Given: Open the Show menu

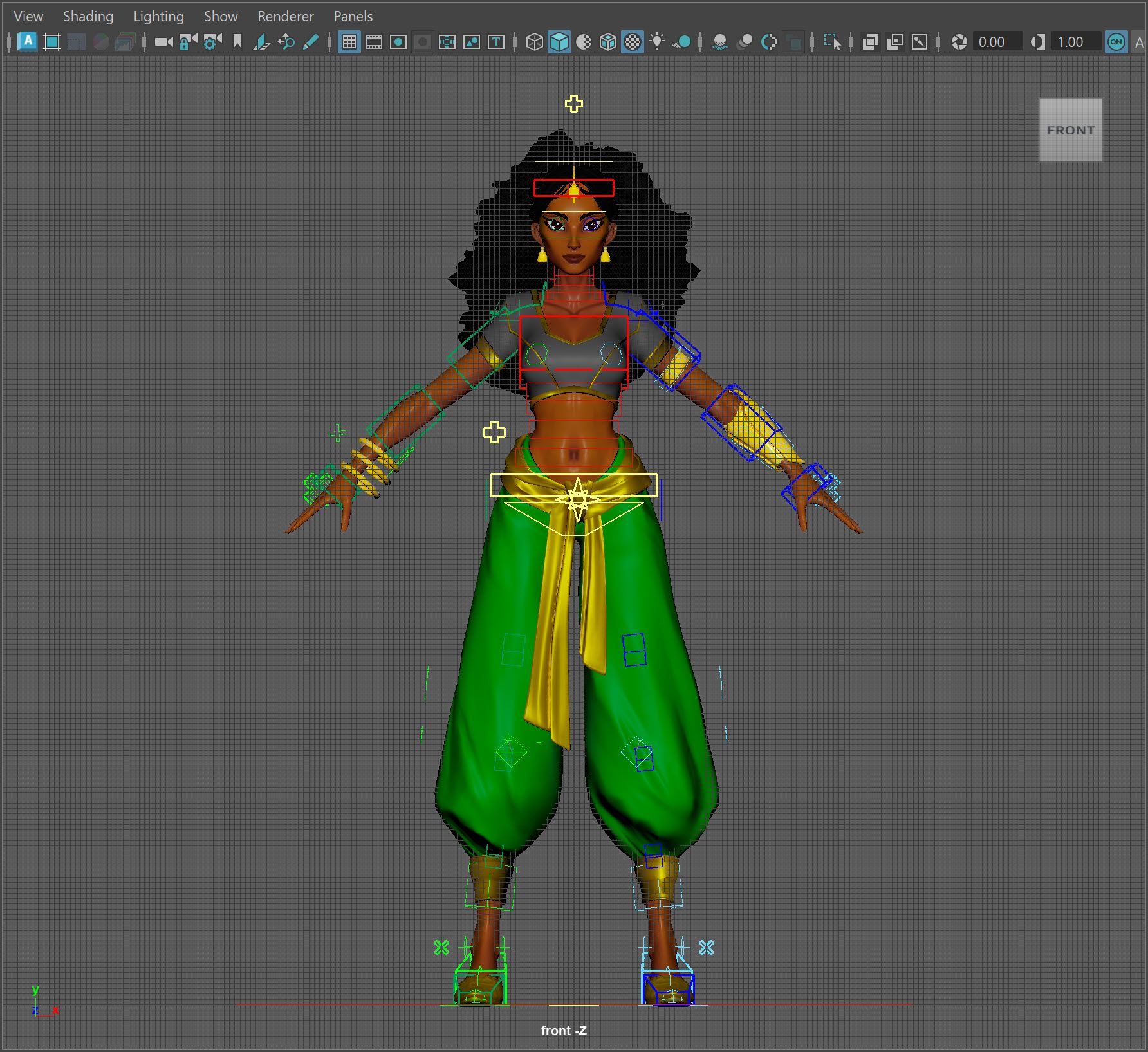Looking at the screenshot, I should tap(221, 16).
